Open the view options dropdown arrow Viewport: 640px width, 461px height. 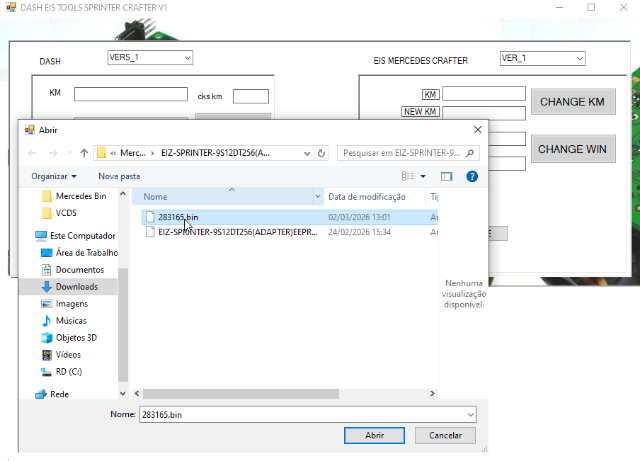[x=423, y=176]
